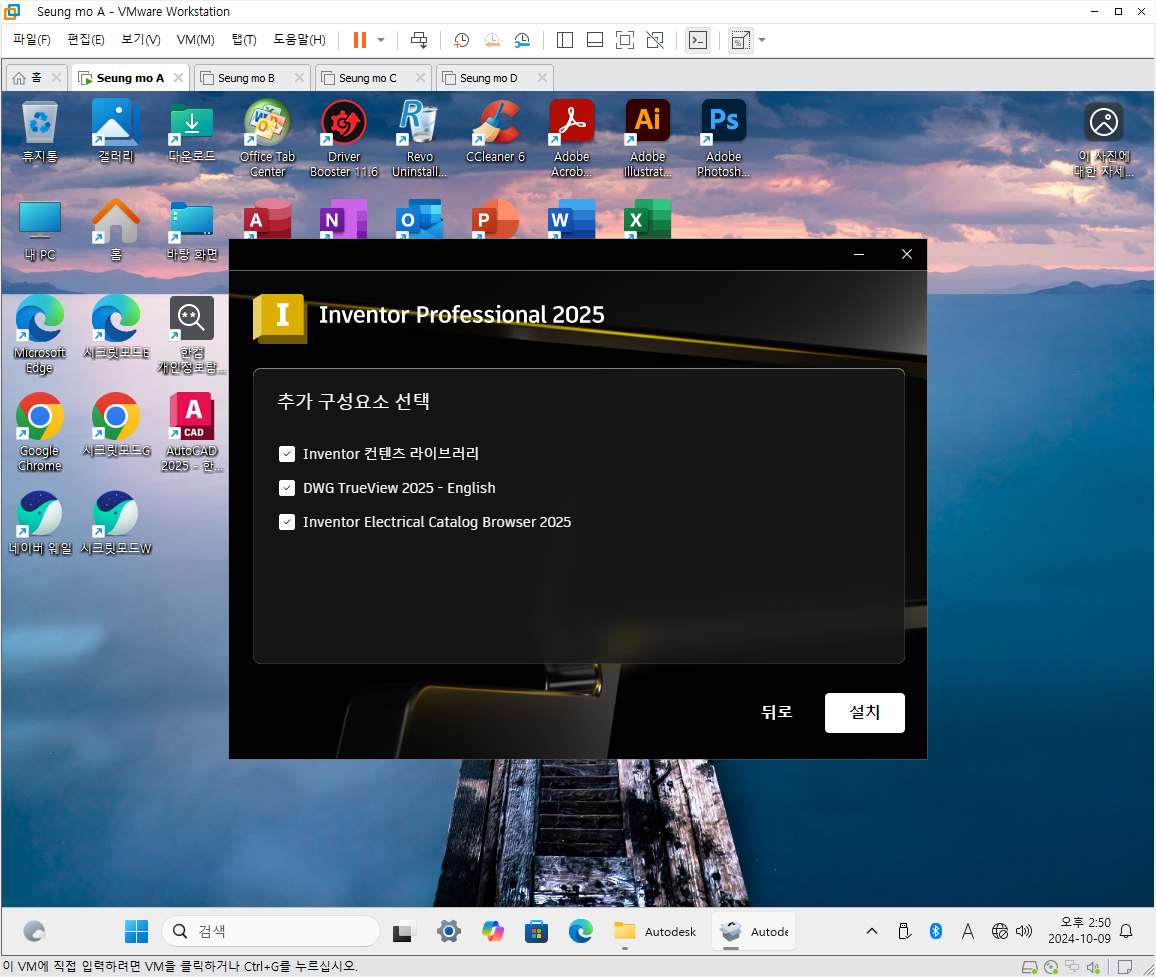Open the notification bell
The height and width of the screenshot is (977, 1156).
point(1126,931)
